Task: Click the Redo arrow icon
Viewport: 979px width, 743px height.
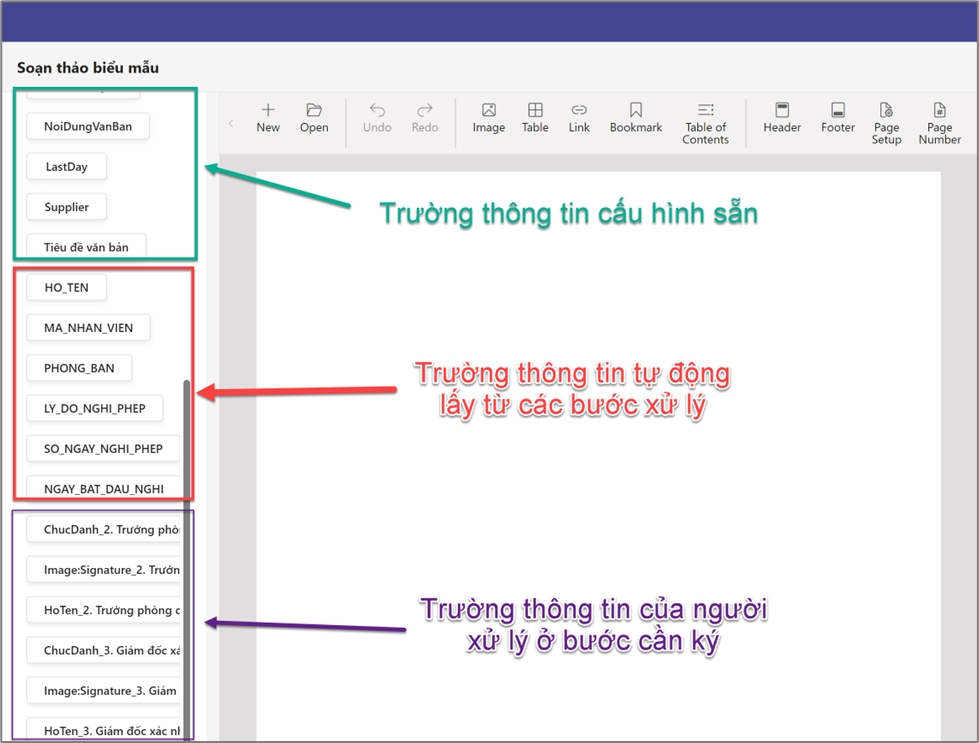Action: coord(425,111)
